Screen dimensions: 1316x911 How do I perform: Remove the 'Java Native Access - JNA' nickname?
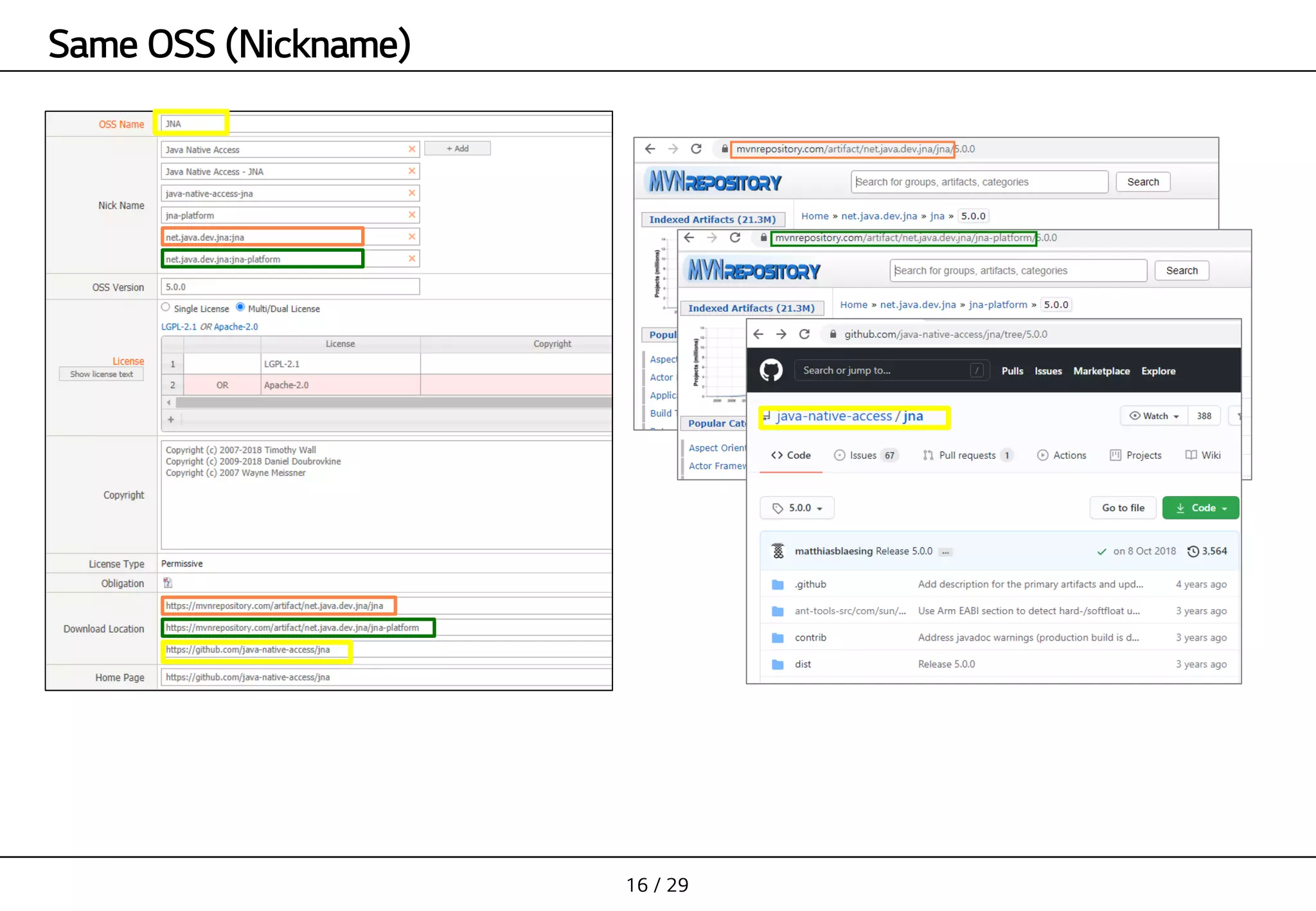click(x=412, y=171)
